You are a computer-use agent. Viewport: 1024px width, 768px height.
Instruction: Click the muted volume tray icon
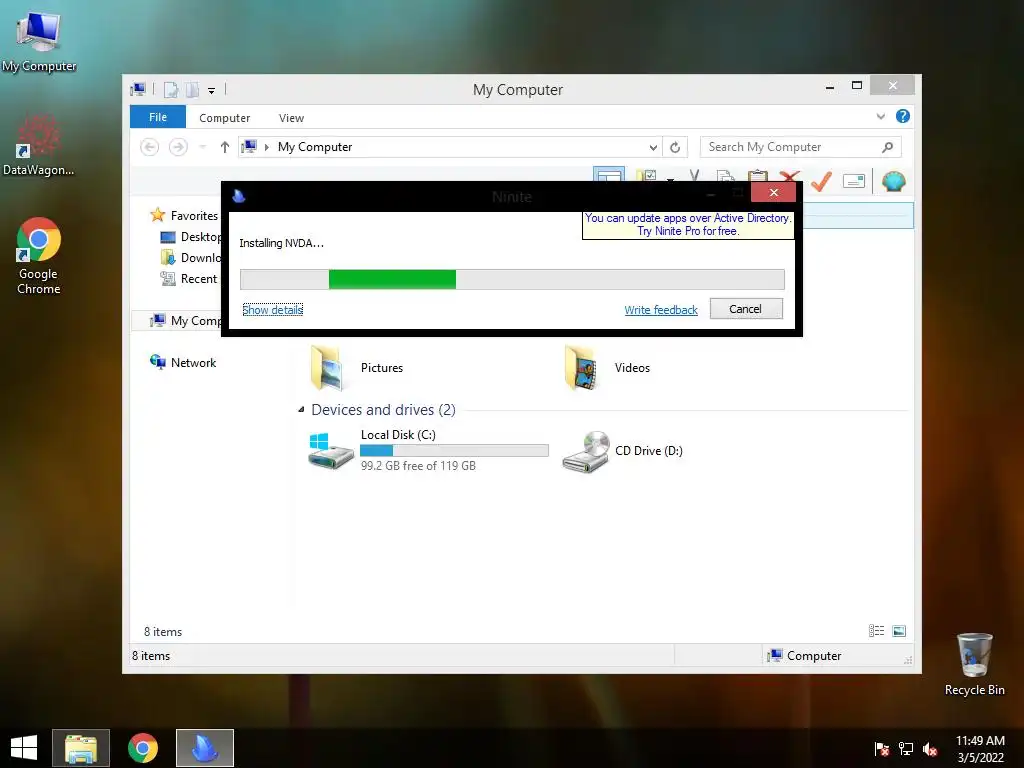[930, 748]
